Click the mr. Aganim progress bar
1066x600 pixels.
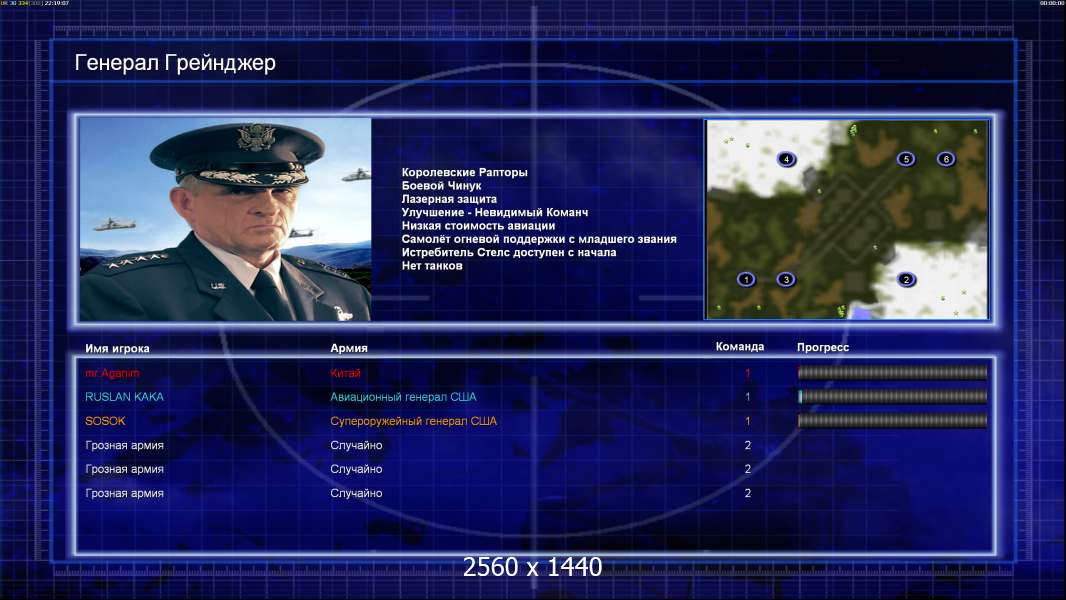(x=892, y=372)
